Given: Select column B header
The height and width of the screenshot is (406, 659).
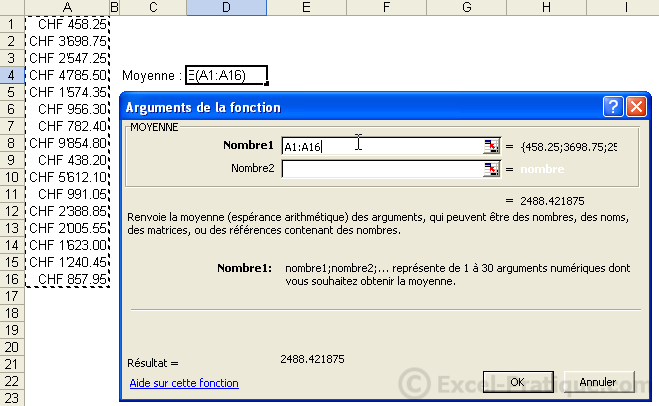Looking at the screenshot, I should (114, 7).
